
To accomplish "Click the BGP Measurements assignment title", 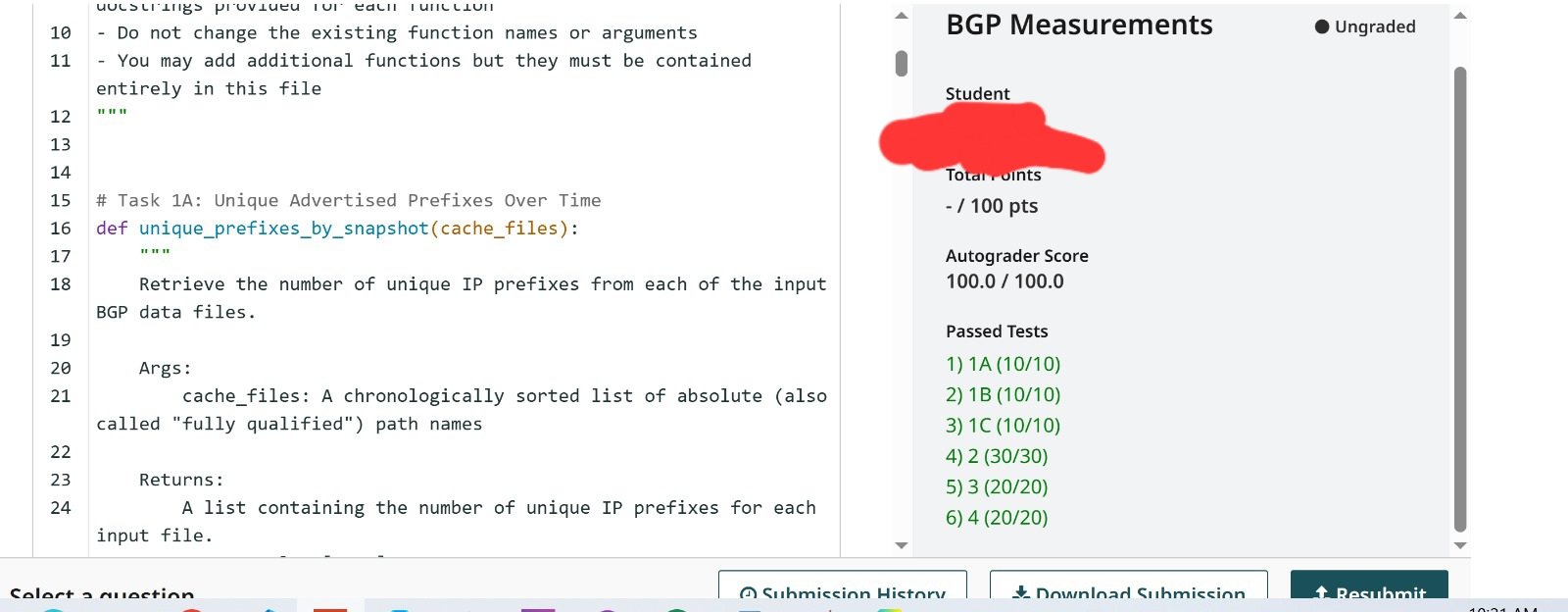I will (x=1079, y=25).
